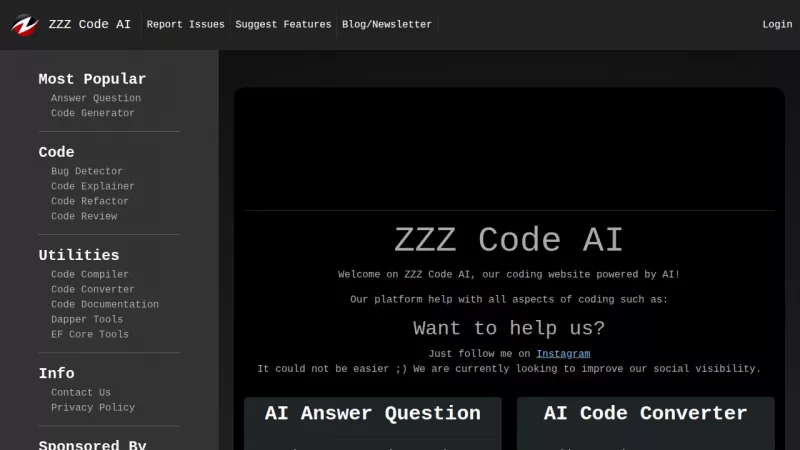Click the Utilities heading in the sidebar
The image size is (800, 450).
79,255
